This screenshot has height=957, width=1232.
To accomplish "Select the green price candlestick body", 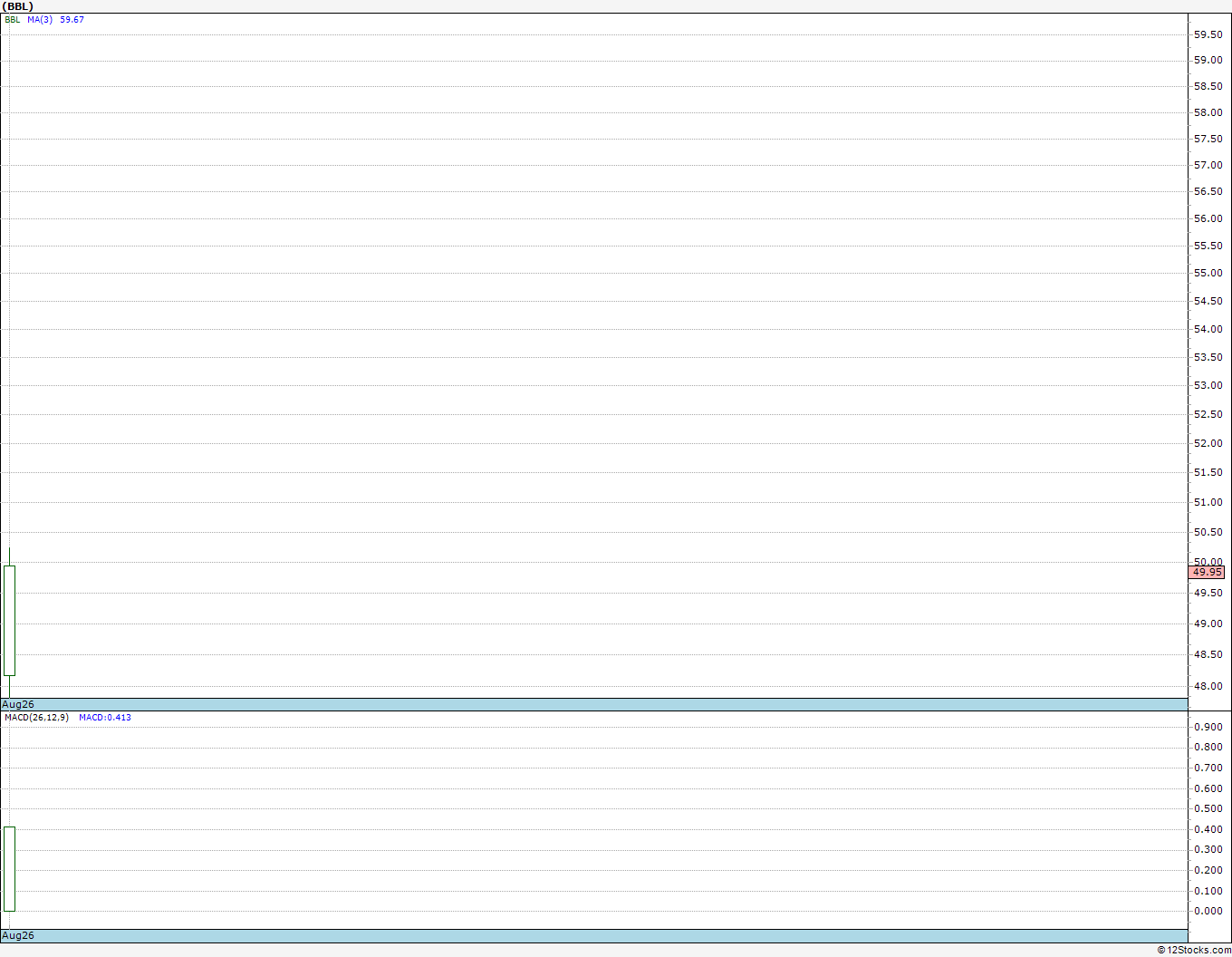I will coord(9,621).
